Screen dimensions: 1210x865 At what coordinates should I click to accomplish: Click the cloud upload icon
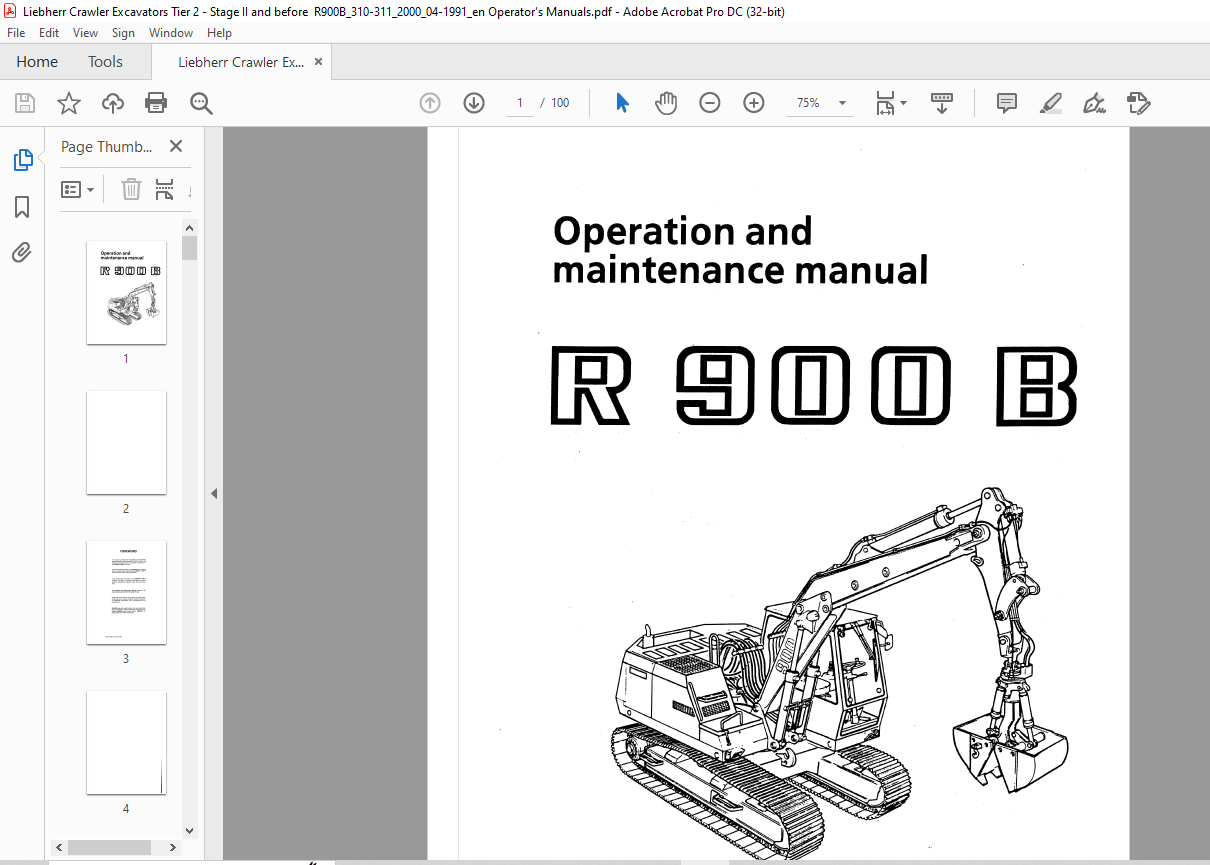click(113, 103)
